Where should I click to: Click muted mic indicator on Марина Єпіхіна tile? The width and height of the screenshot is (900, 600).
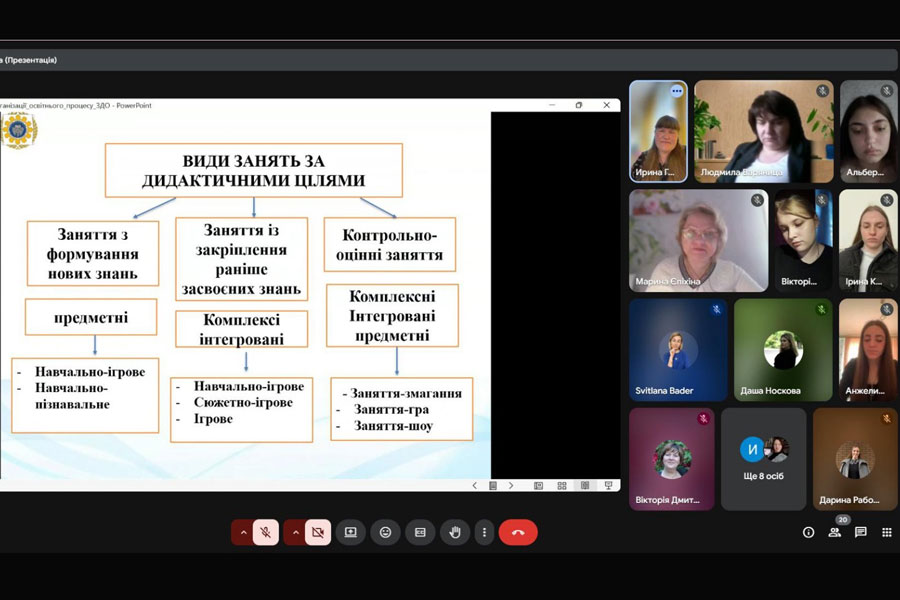[x=758, y=200]
